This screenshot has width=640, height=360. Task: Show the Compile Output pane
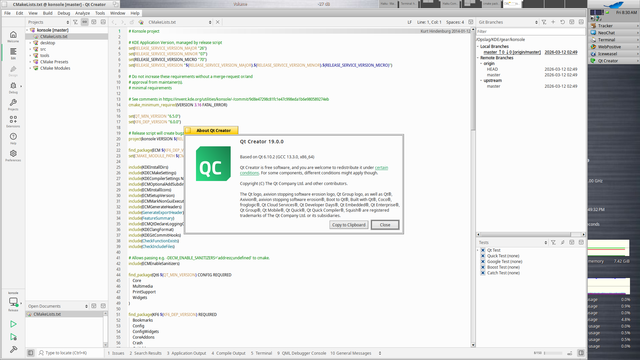click(x=229, y=353)
